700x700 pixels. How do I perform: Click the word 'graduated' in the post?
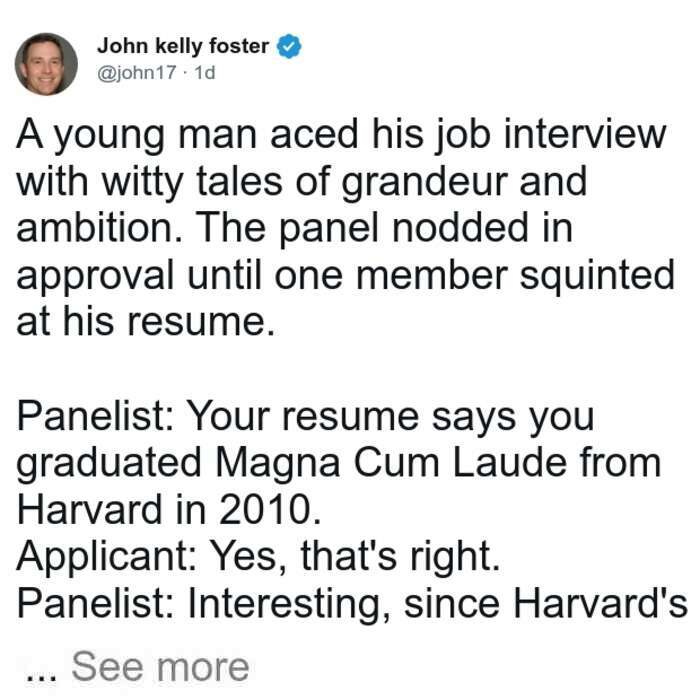tap(108, 465)
